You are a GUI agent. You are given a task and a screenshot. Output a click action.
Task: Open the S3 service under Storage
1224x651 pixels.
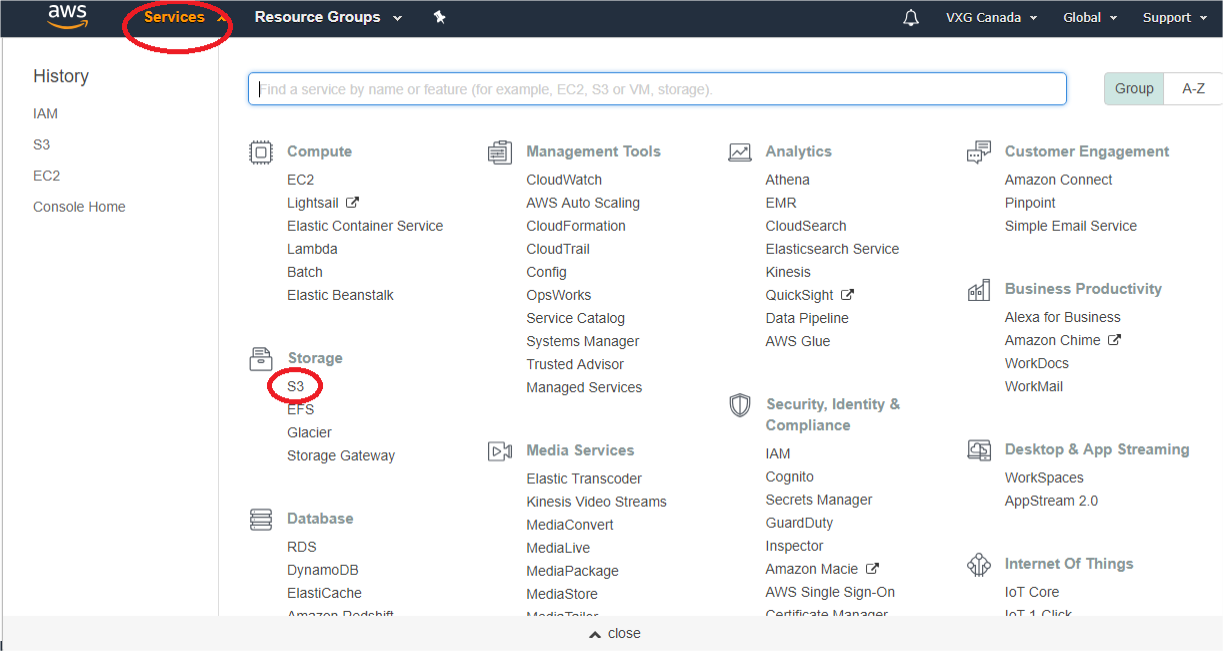(x=295, y=386)
